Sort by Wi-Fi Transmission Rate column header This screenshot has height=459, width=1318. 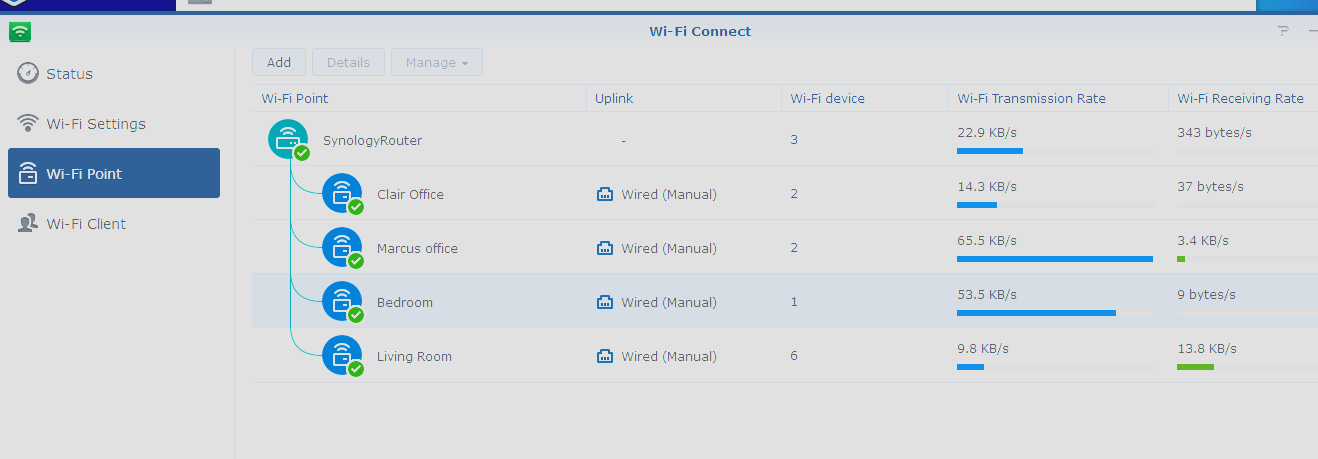click(1031, 98)
